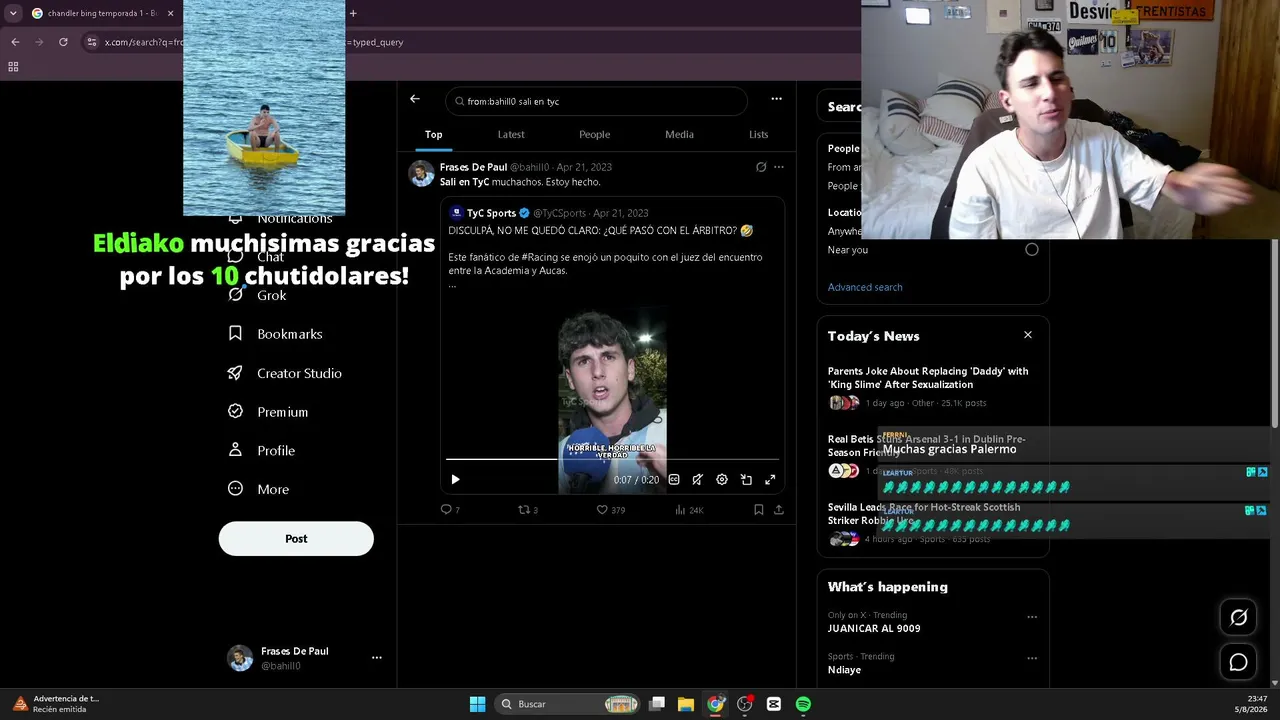This screenshot has width=1280, height=720.
Task: Switch to the Latest tab
Action: [511, 135]
